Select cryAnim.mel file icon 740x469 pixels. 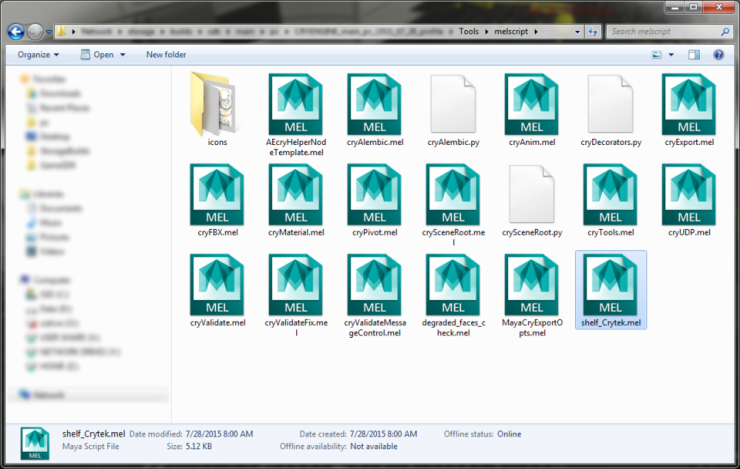click(x=532, y=104)
